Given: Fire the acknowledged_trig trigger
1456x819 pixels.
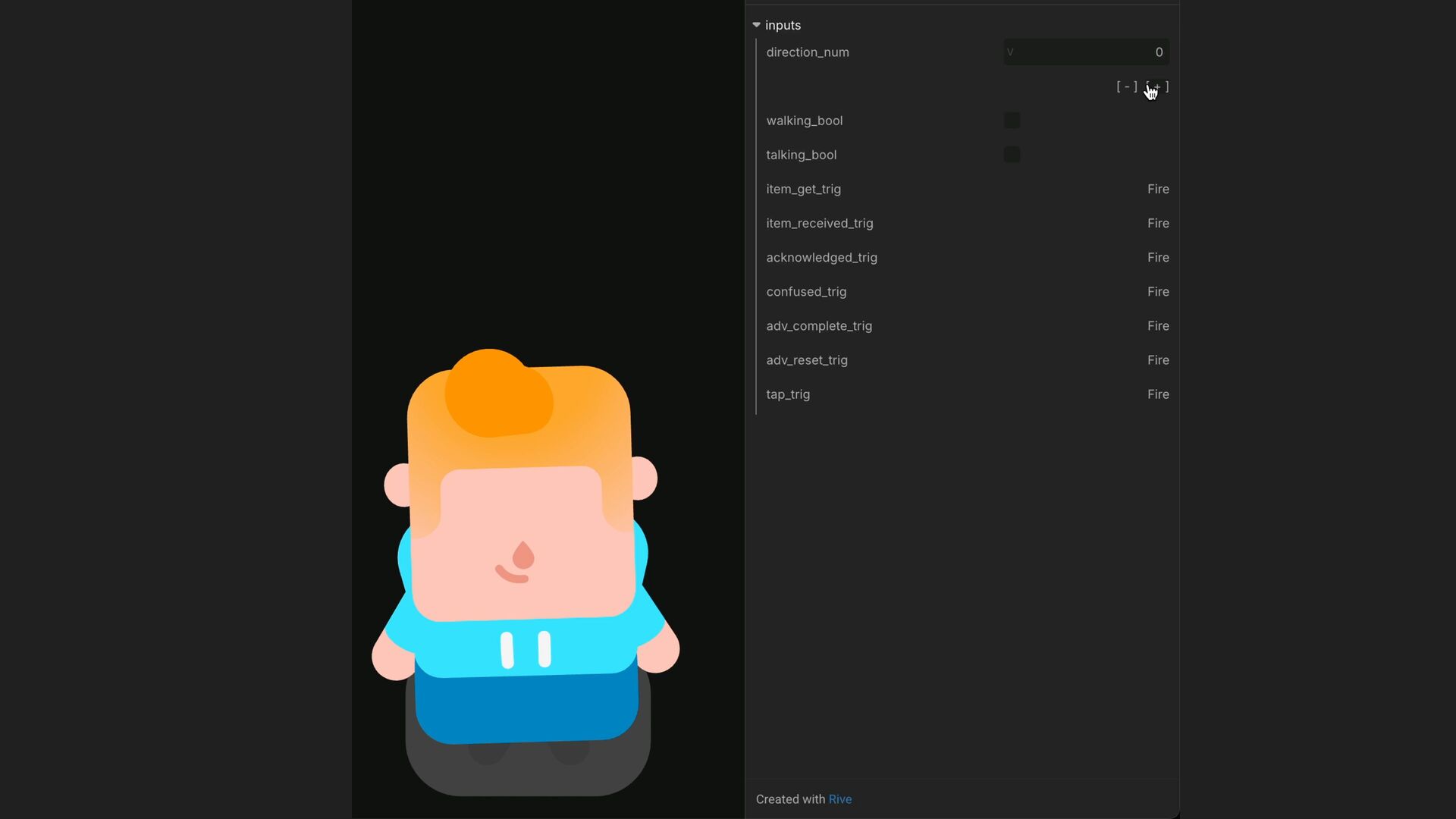Looking at the screenshot, I should 1157,257.
